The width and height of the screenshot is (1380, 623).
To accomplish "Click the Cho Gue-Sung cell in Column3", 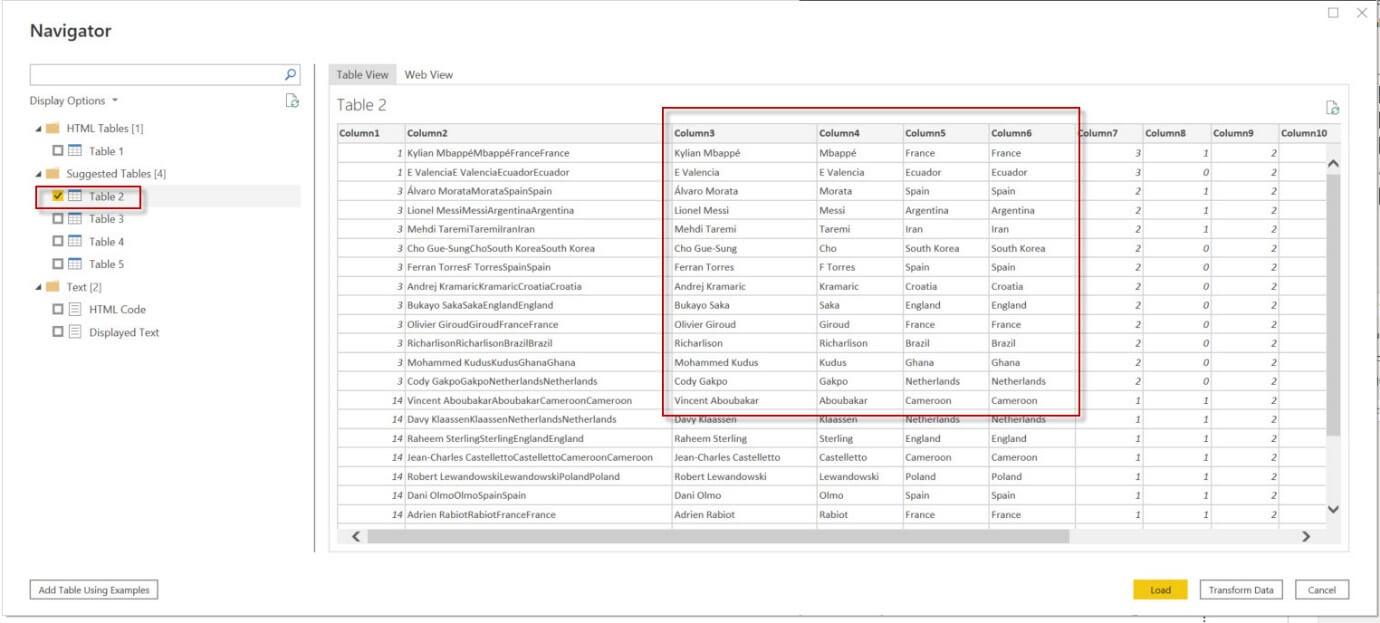I will pos(743,248).
